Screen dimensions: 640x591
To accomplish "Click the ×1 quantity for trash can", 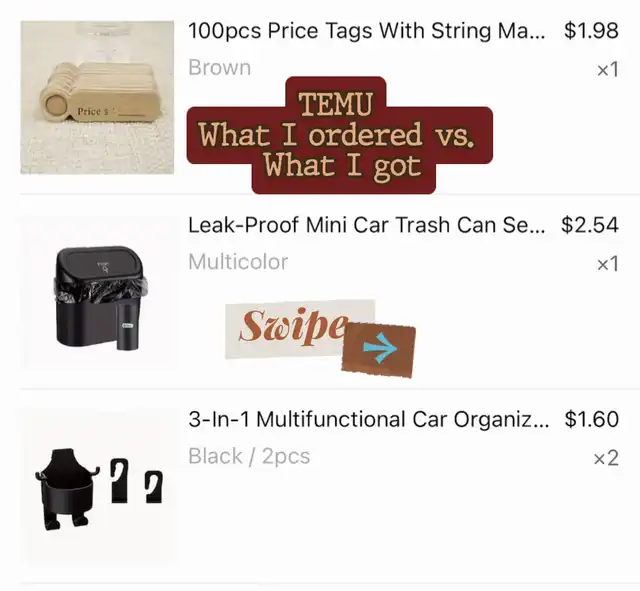I will (x=608, y=264).
